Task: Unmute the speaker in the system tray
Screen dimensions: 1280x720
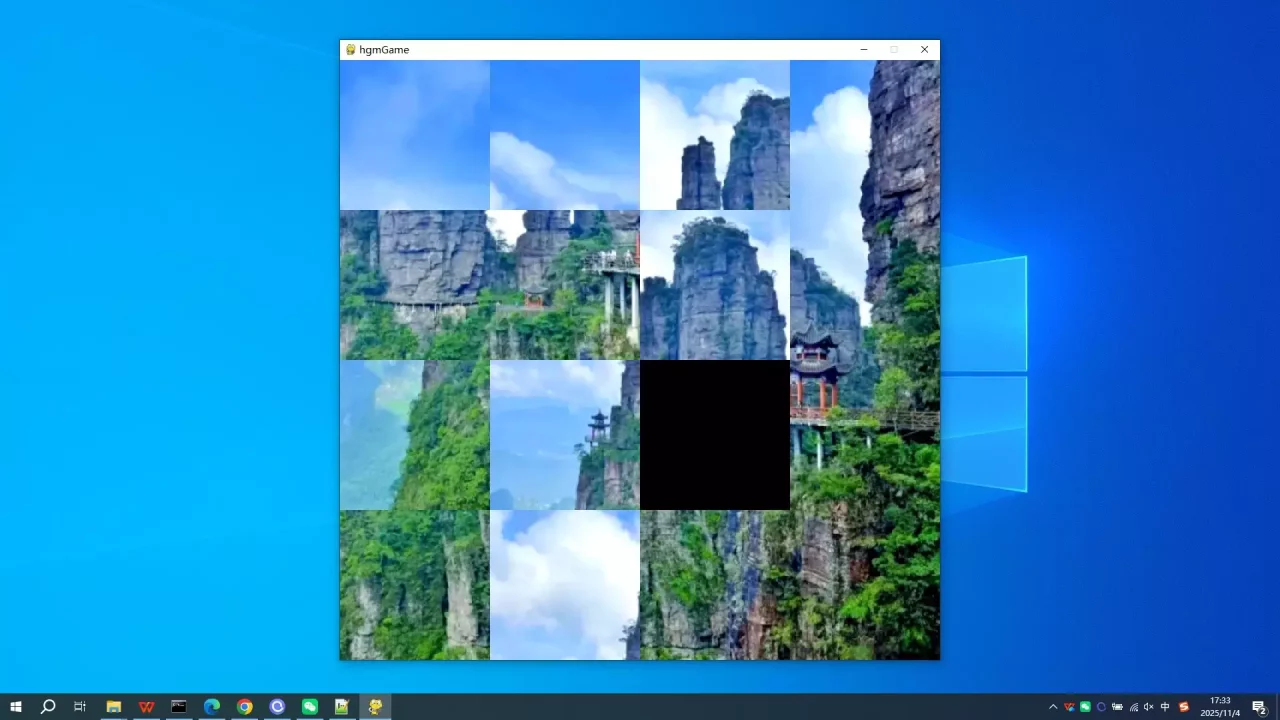Action: click(1149, 707)
